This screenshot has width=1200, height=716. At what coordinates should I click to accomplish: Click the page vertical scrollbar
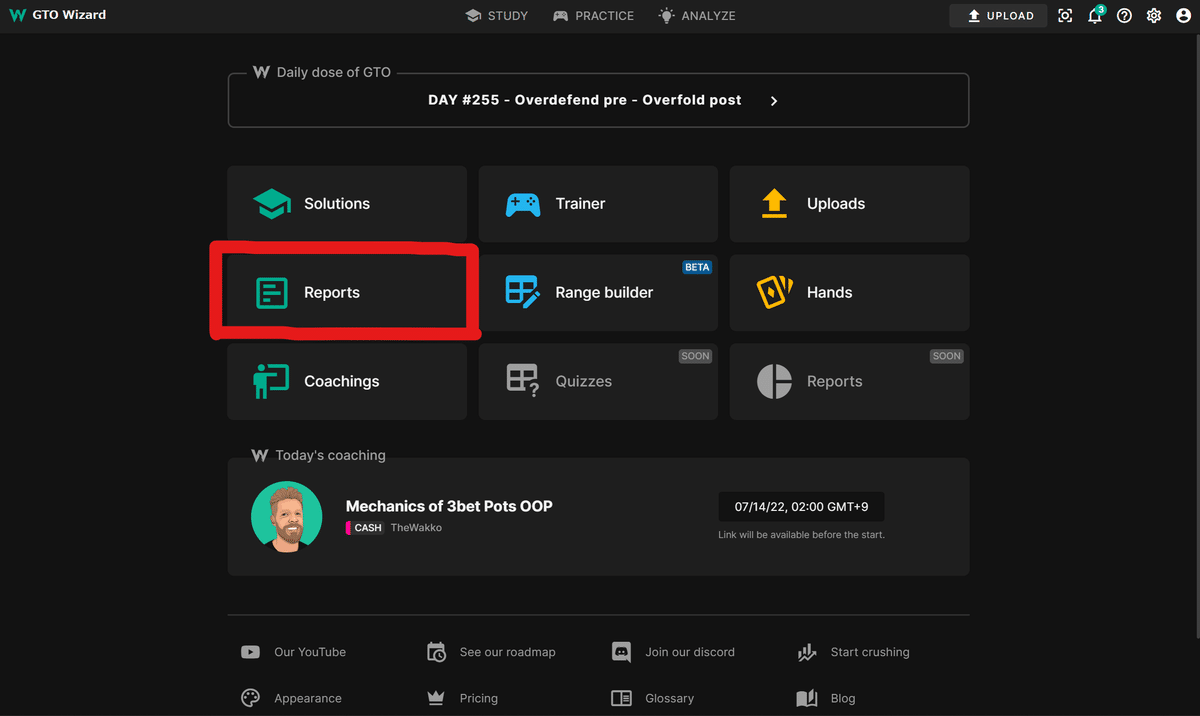(1196, 336)
